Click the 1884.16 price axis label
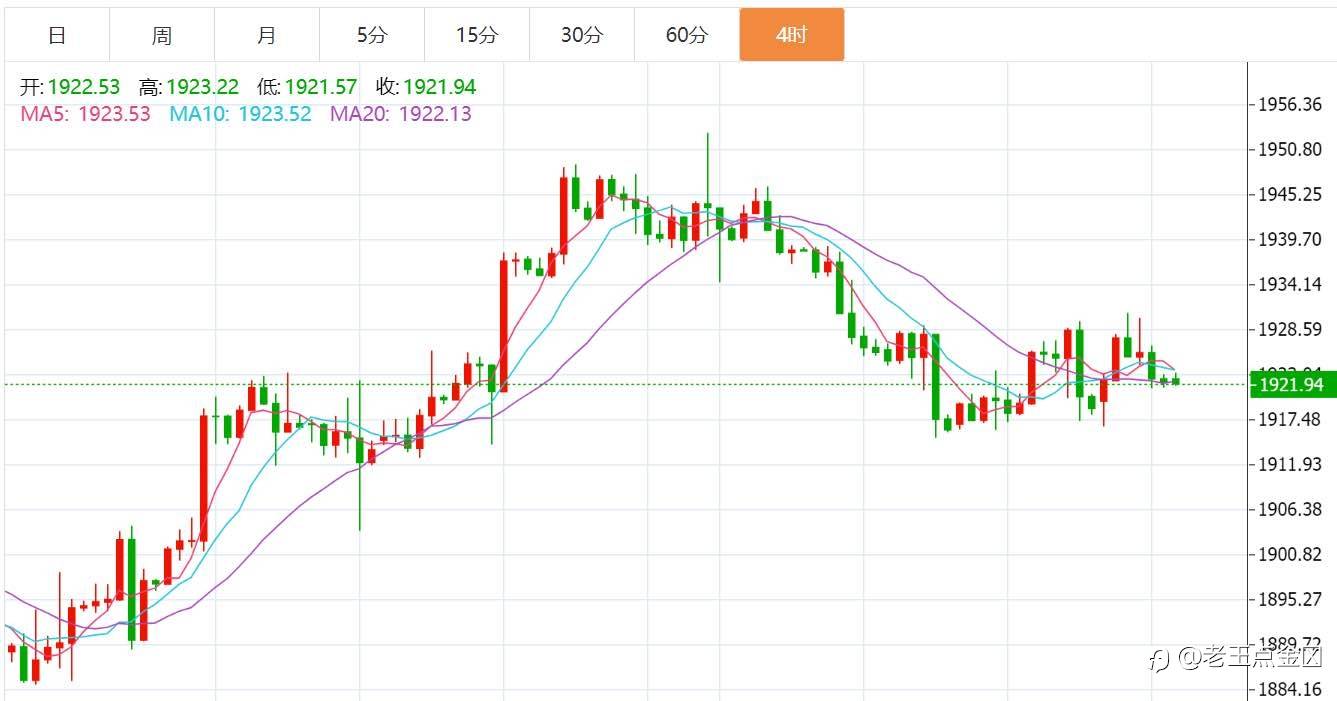 click(x=1290, y=689)
